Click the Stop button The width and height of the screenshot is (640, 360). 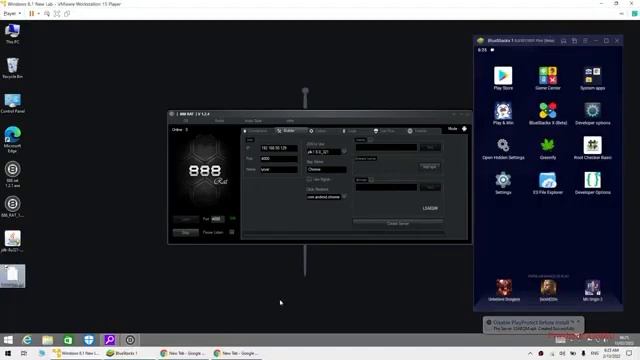tap(186, 232)
